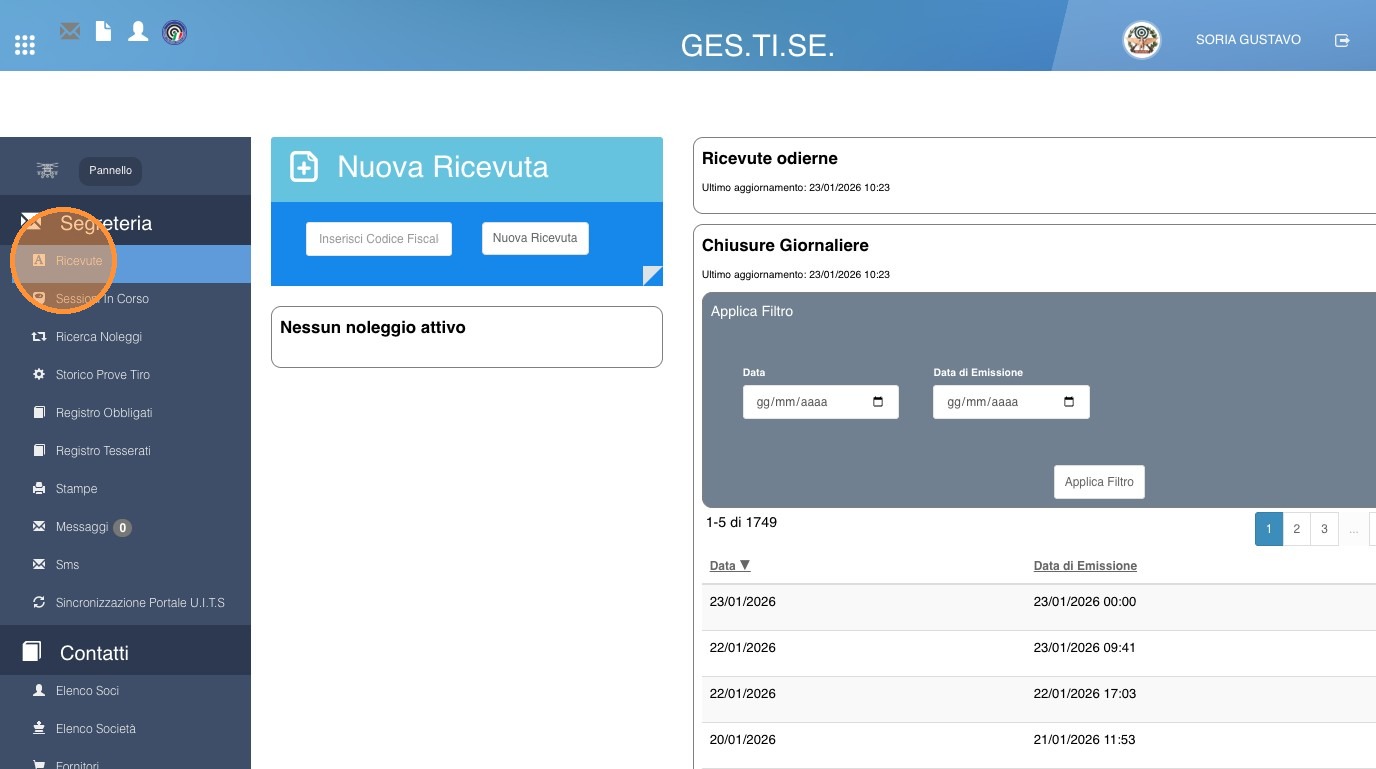Click the plus-document icon beside Nuova Ricevuta heading
This screenshot has width=1376, height=769.
click(x=304, y=167)
